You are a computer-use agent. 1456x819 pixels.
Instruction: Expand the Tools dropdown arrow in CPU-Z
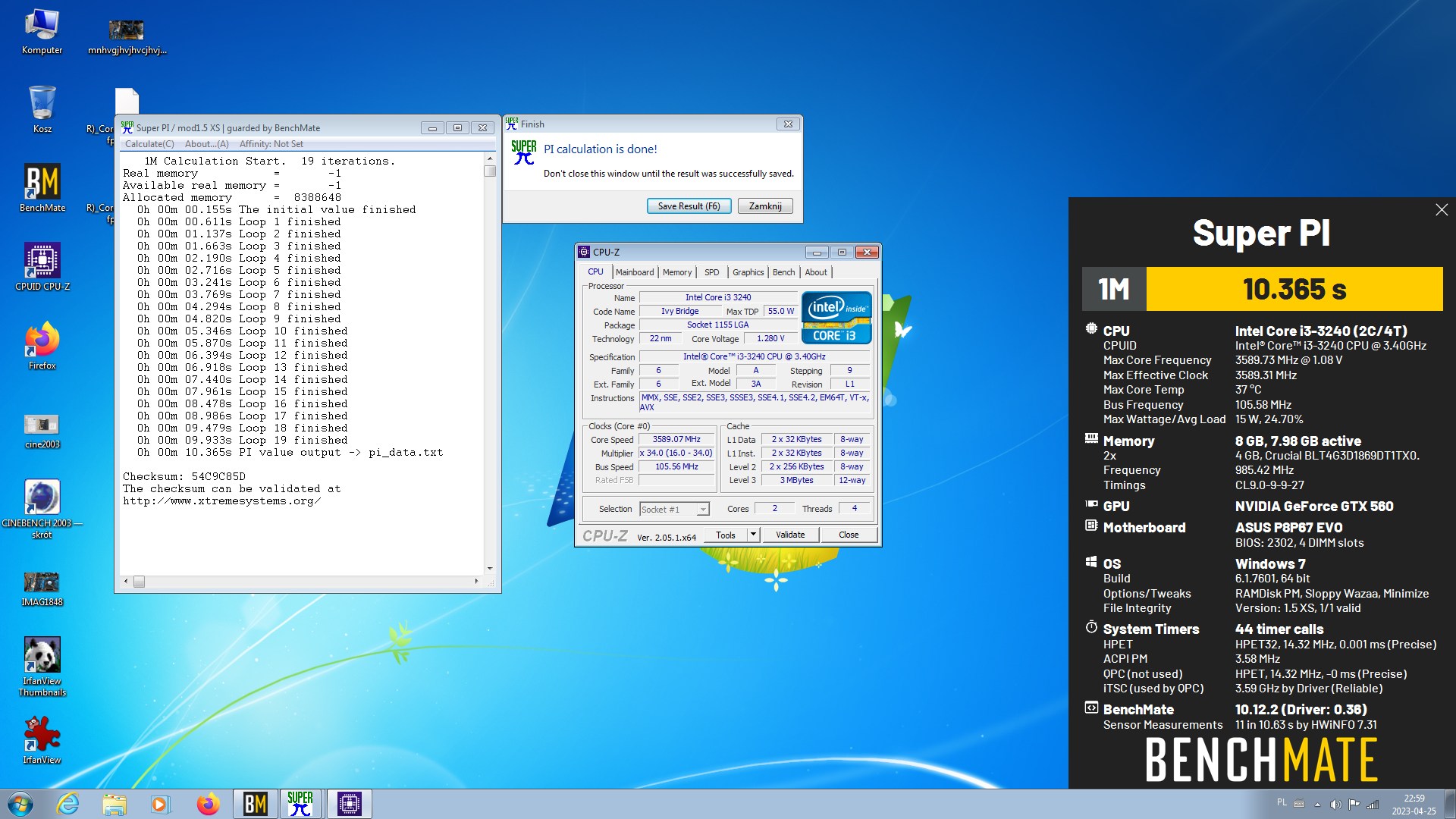click(x=753, y=535)
